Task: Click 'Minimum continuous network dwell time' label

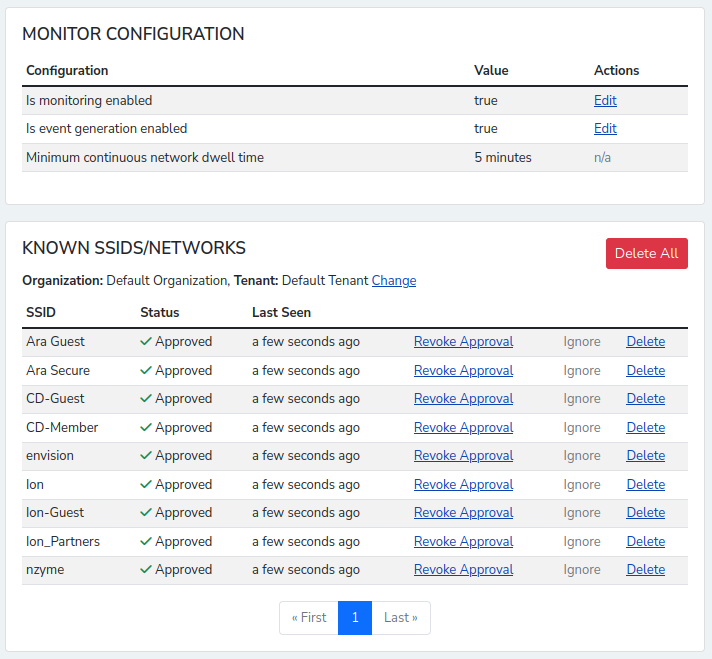Action: tap(145, 158)
